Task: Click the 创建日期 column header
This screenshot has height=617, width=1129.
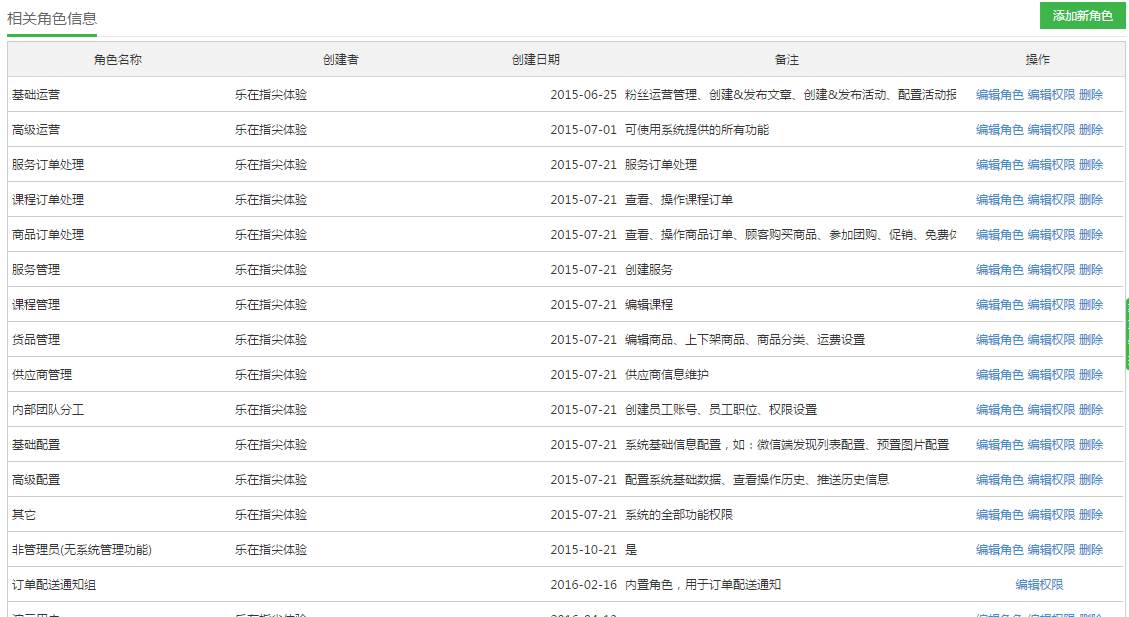Action: (x=536, y=60)
